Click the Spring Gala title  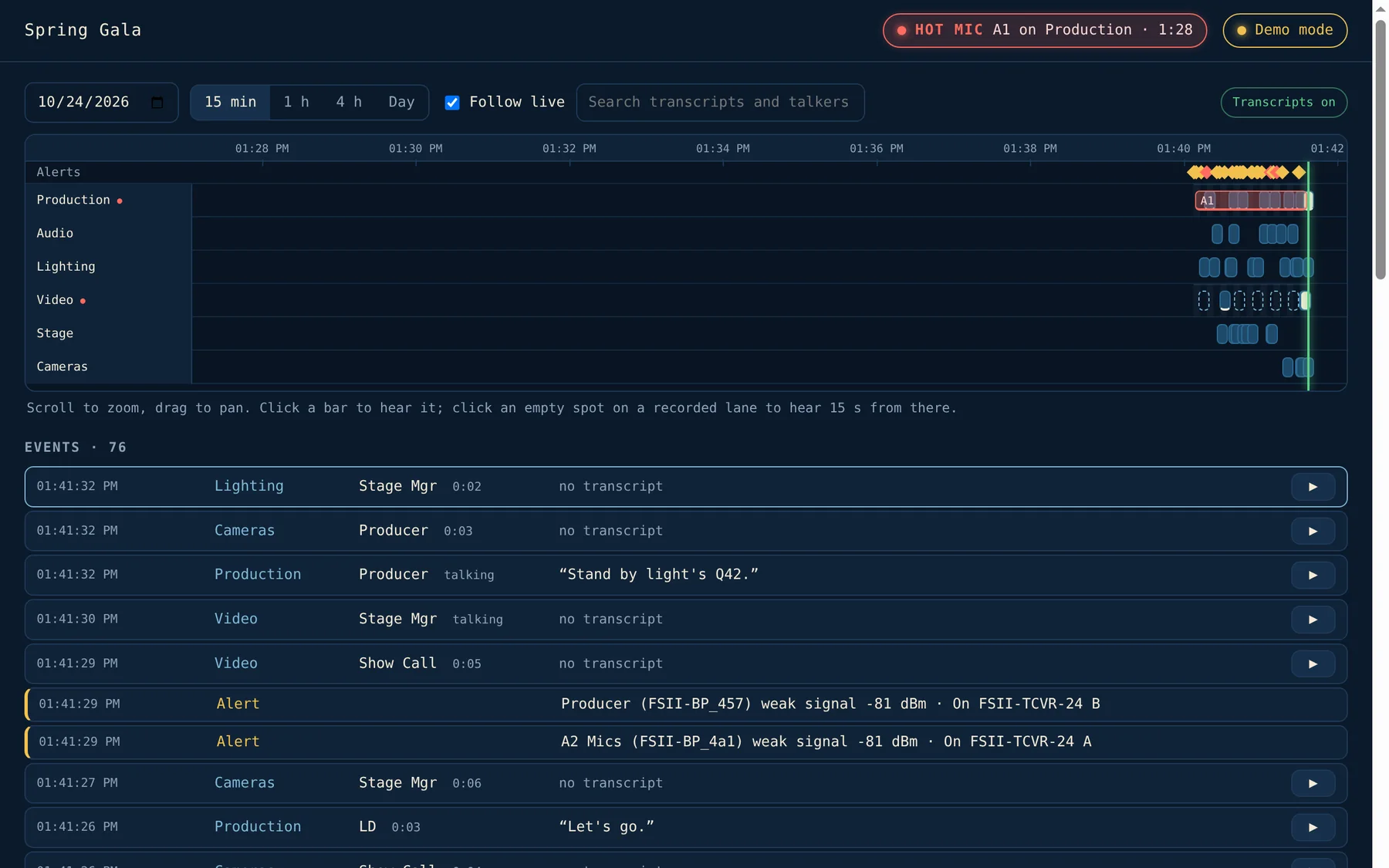tap(83, 30)
